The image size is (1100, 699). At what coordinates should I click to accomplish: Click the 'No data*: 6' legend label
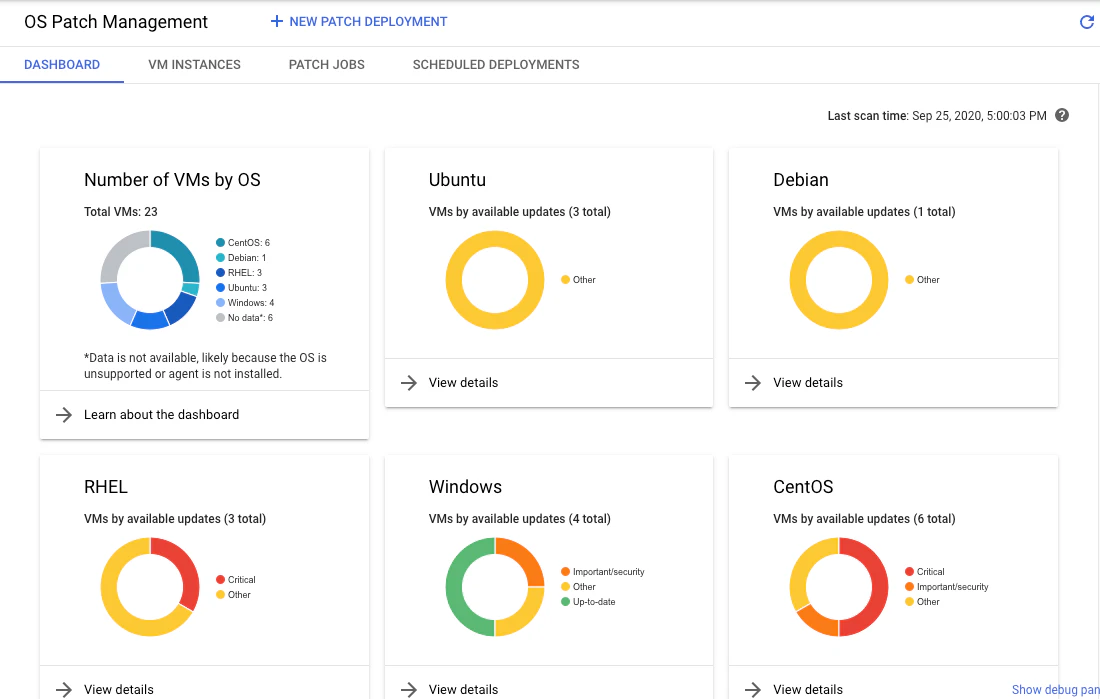tap(250, 318)
